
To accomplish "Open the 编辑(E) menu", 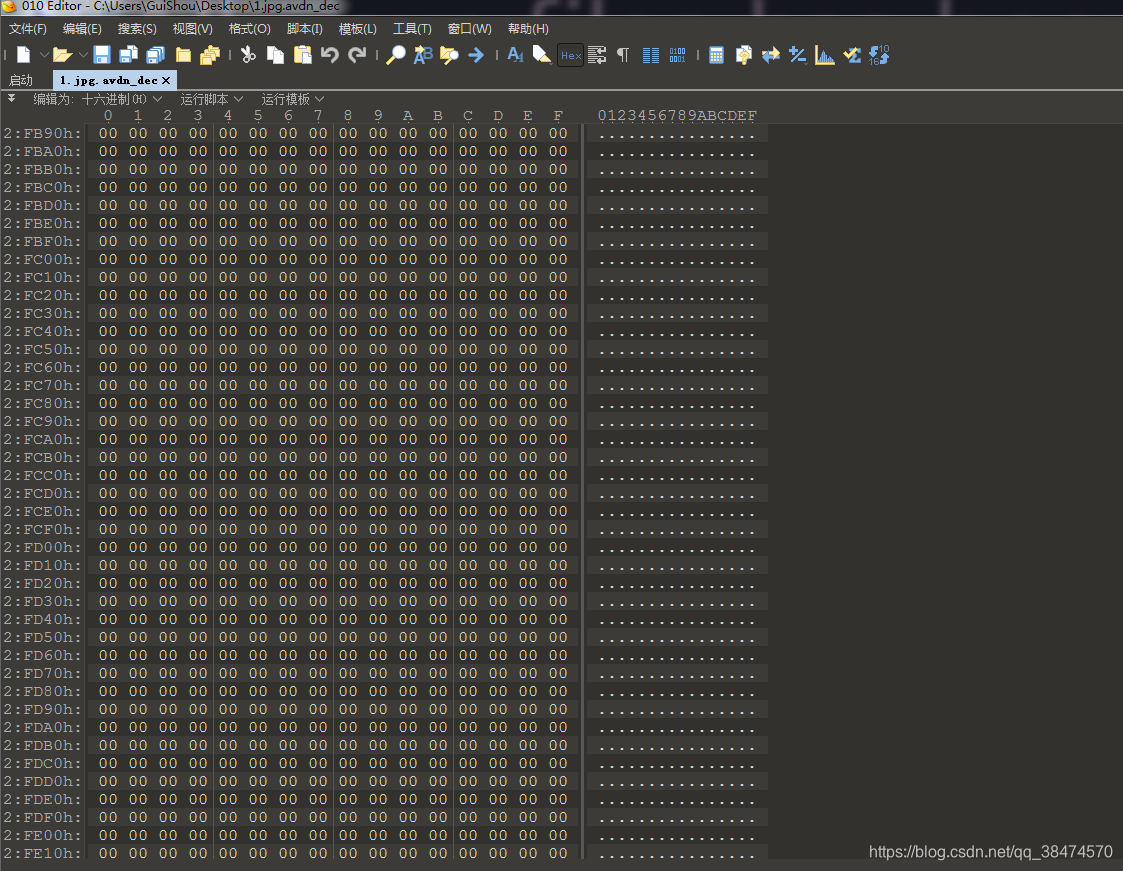I will click(x=82, y=29).
